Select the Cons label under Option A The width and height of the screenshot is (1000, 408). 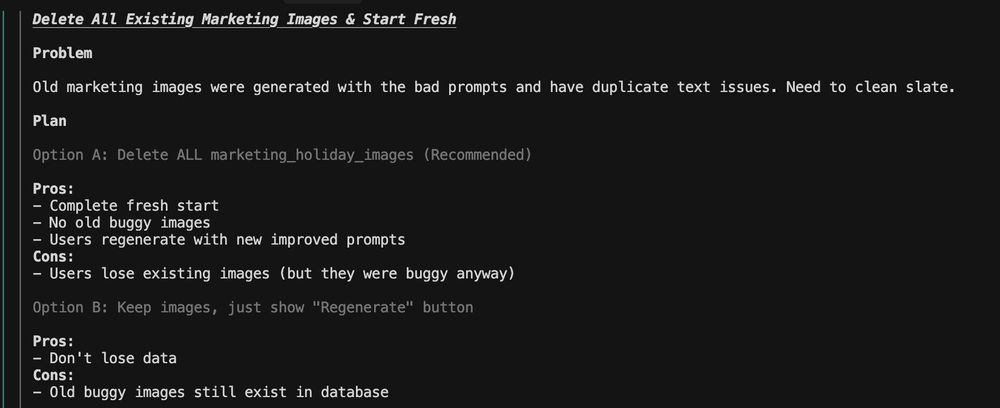(54, 257)
